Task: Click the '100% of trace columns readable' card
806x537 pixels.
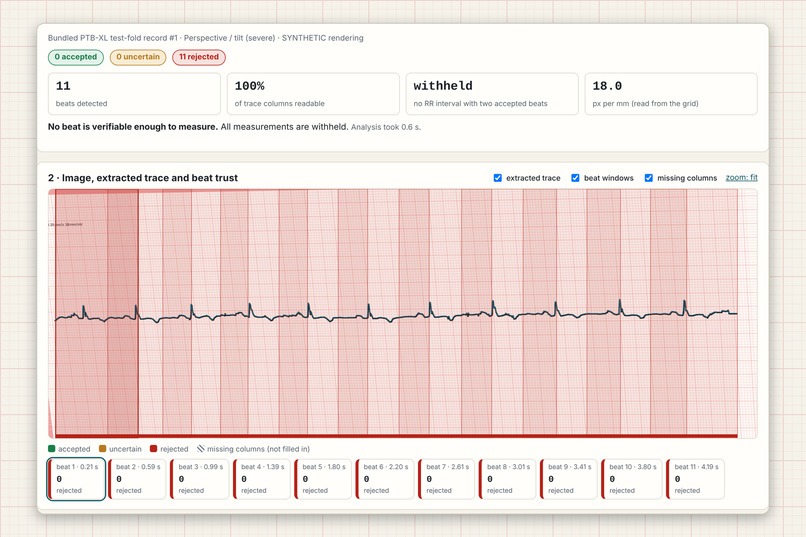Action: 313,94
